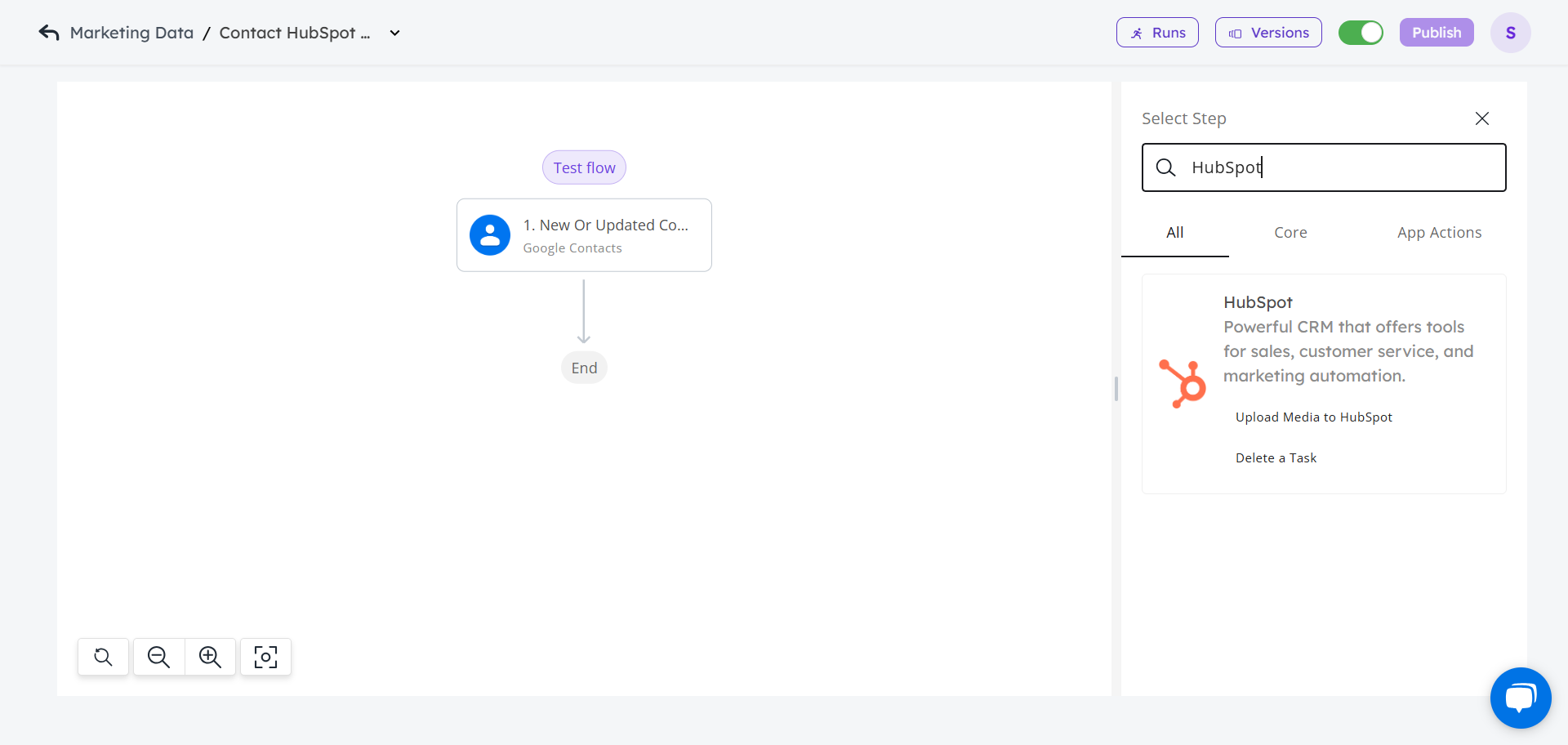Click the back arrow icon
Viewport: 1568px width, 745px height.
click(49, 33)
